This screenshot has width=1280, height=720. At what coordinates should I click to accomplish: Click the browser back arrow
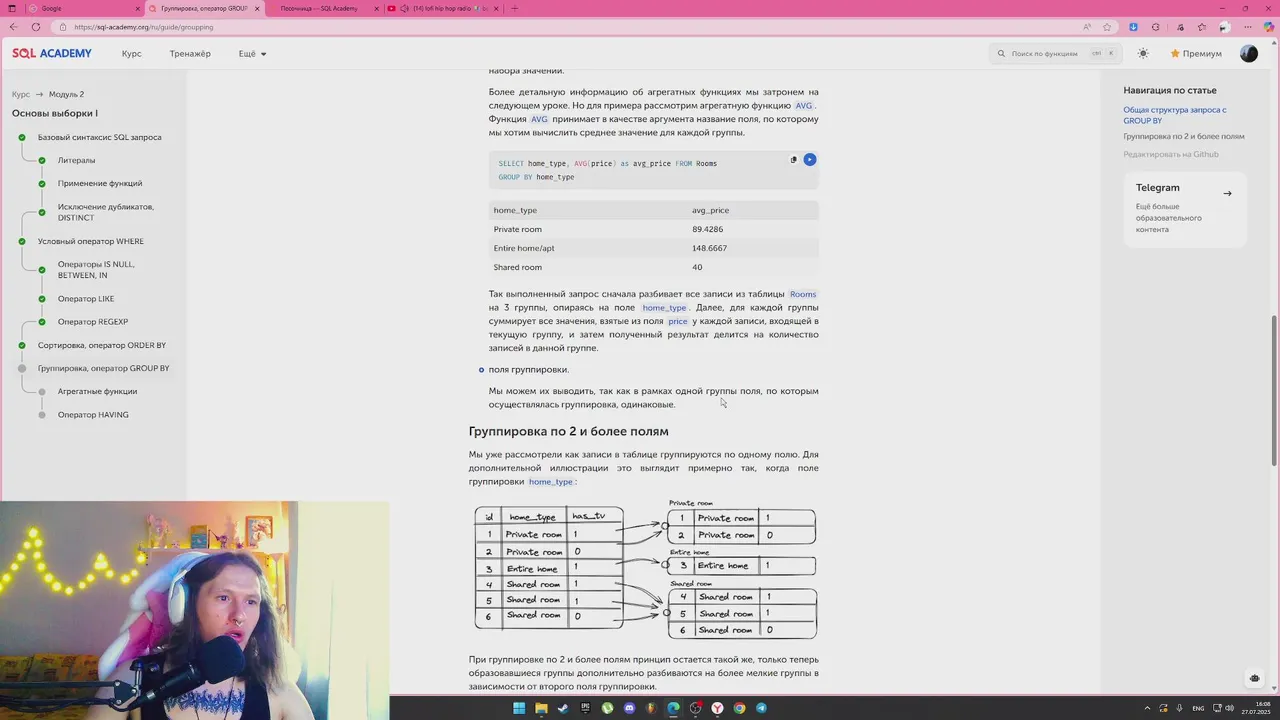point(13,27)
